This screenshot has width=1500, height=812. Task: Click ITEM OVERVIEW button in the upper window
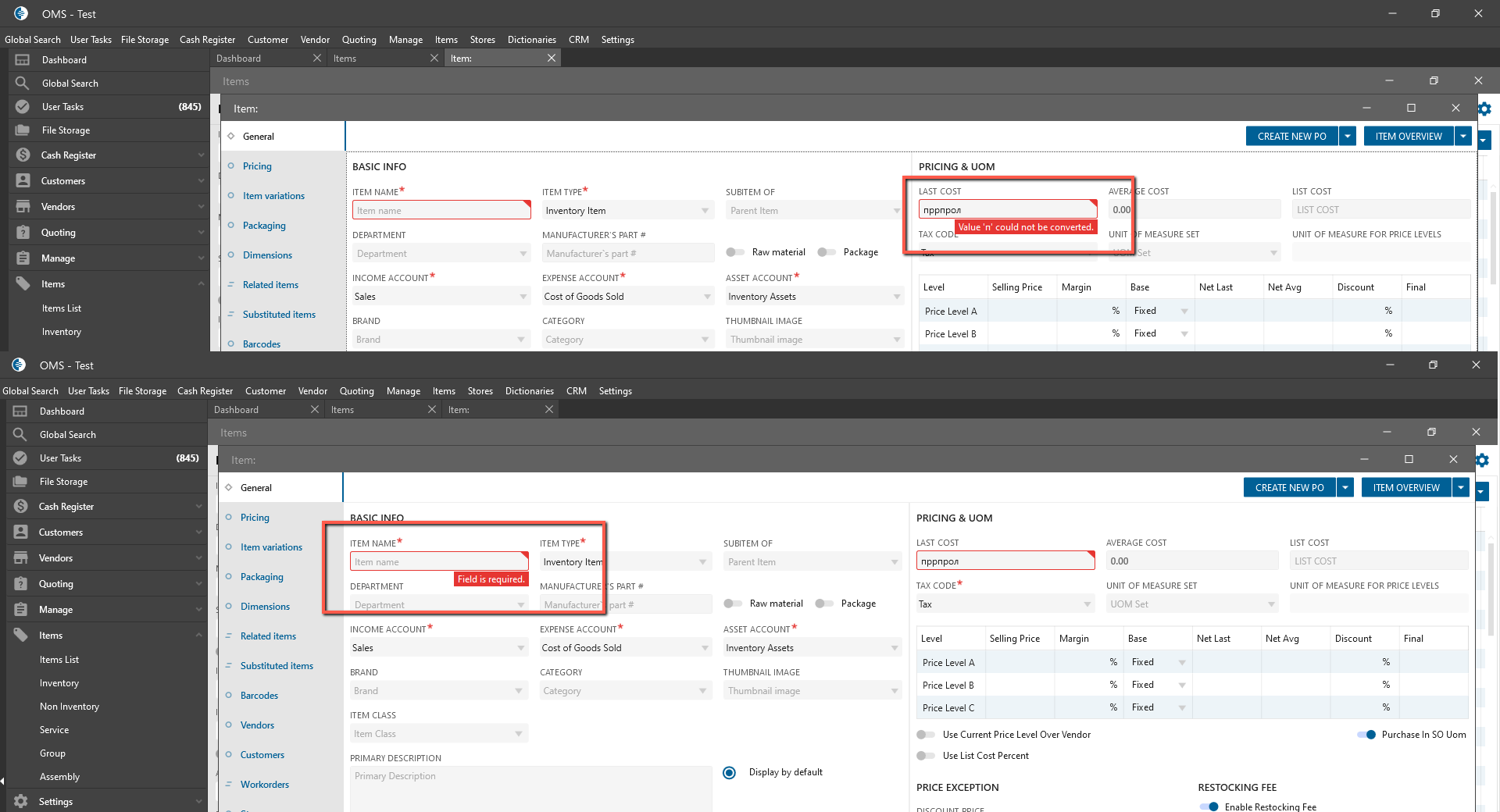click(x=1409, y=137)
